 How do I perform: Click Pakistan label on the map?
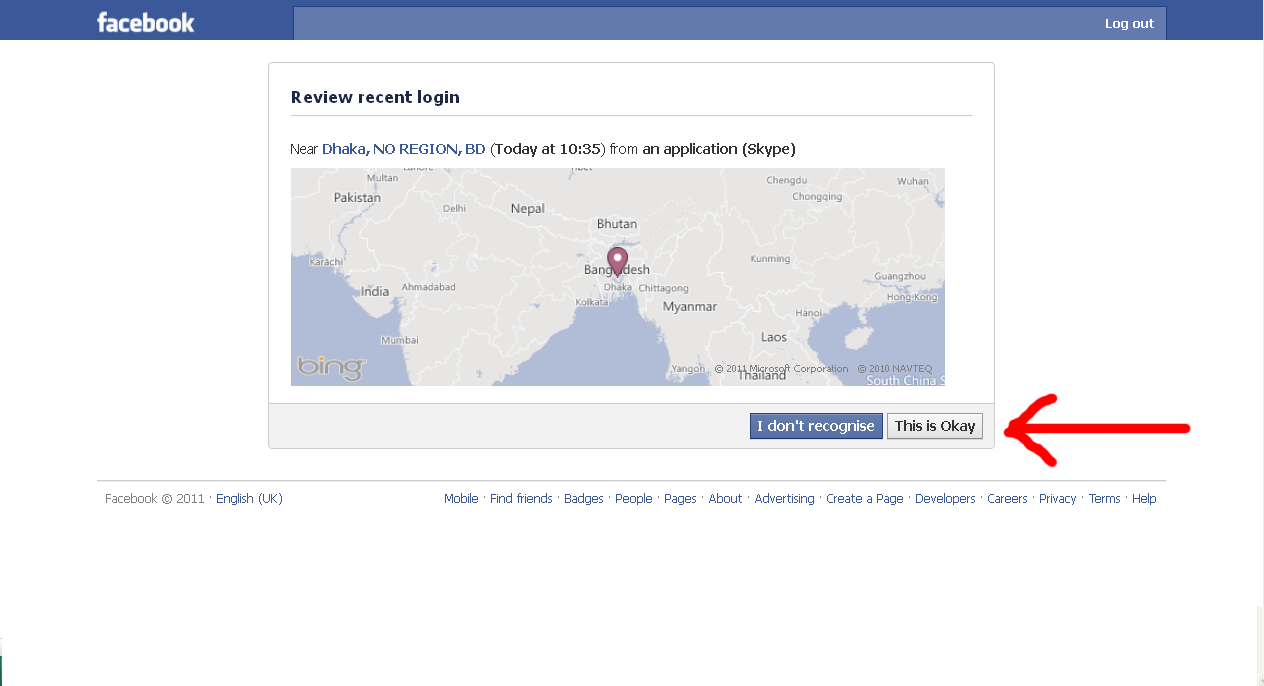[358, 198]
